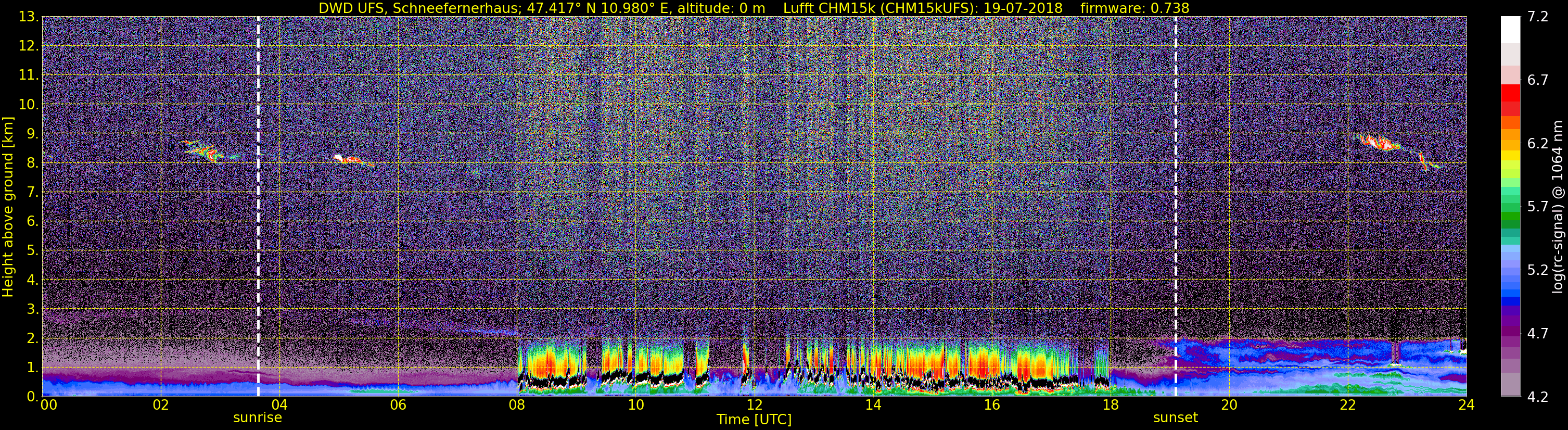The width and height of the screenshot is (1568, 430).
Task: Click the 5 km height tick label
Action: click(32, 251)
